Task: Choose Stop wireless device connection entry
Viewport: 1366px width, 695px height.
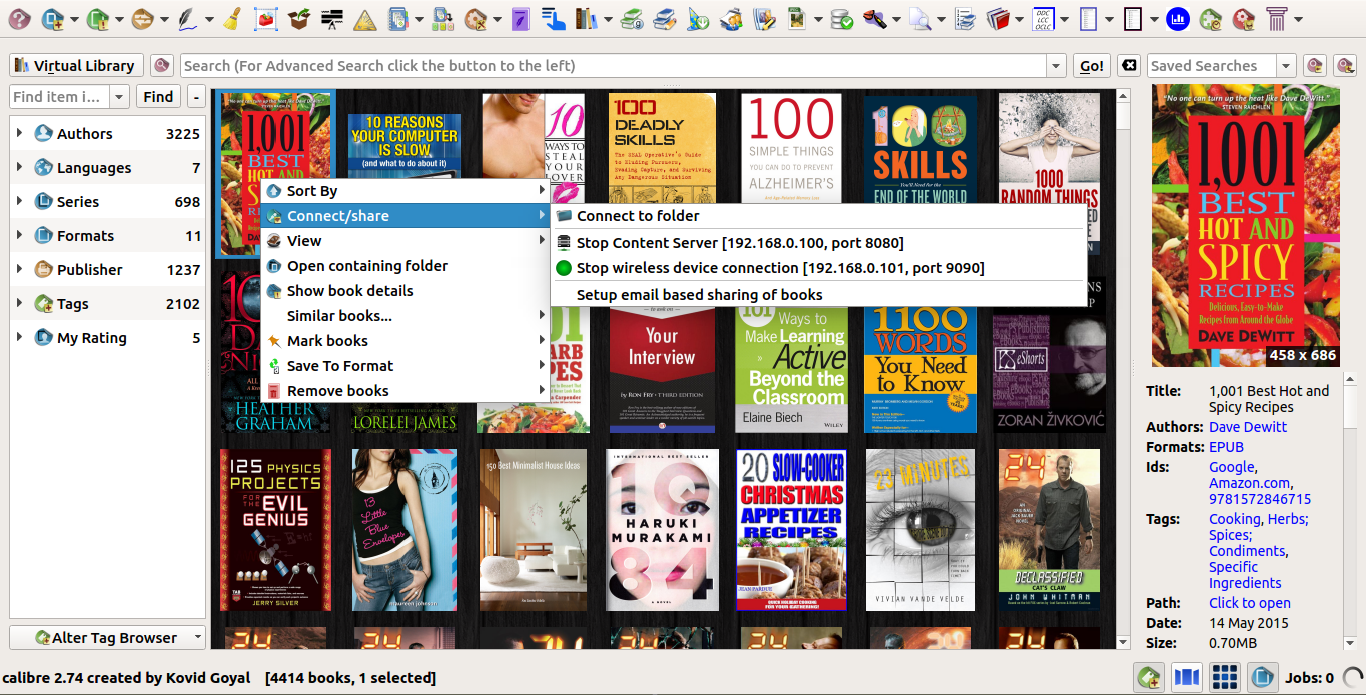Action: [x=818, y=268]
